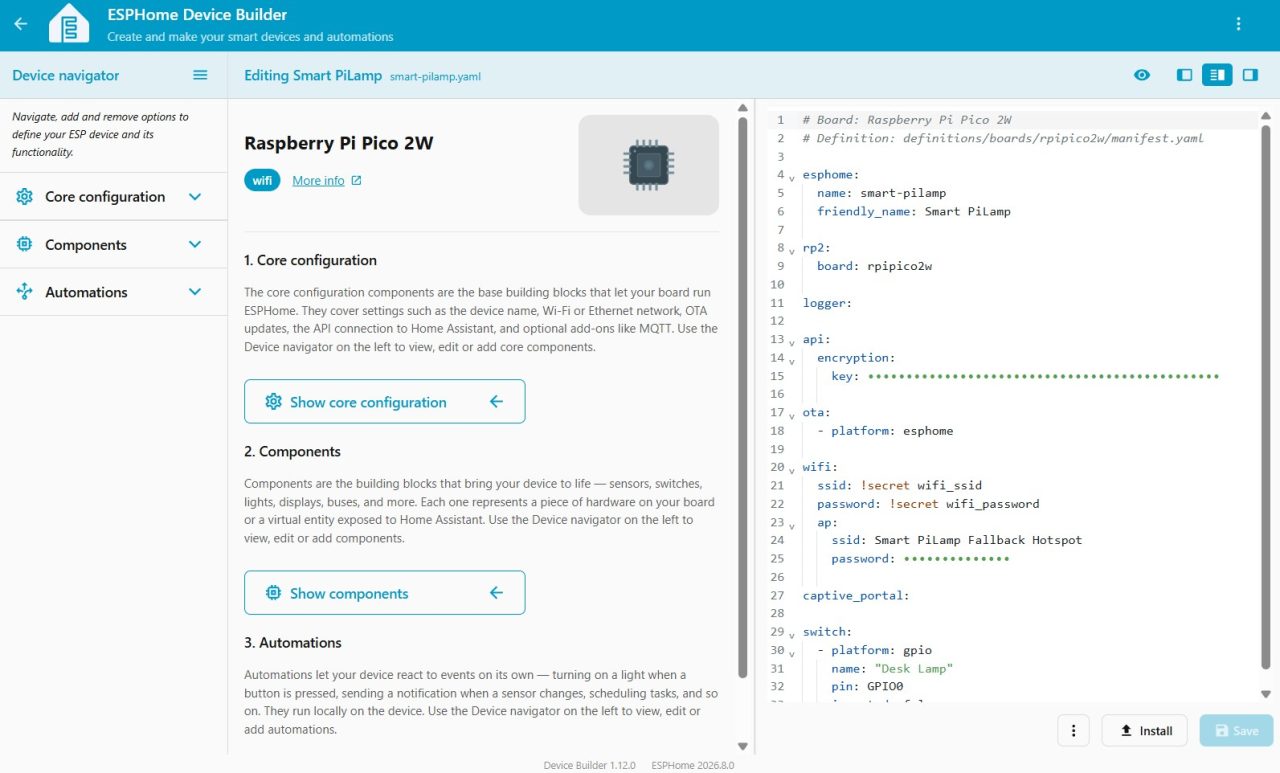Click ESPHome 2026.8.0 version text
This screenshot has width=1280, height=773.
pos(692,765)
